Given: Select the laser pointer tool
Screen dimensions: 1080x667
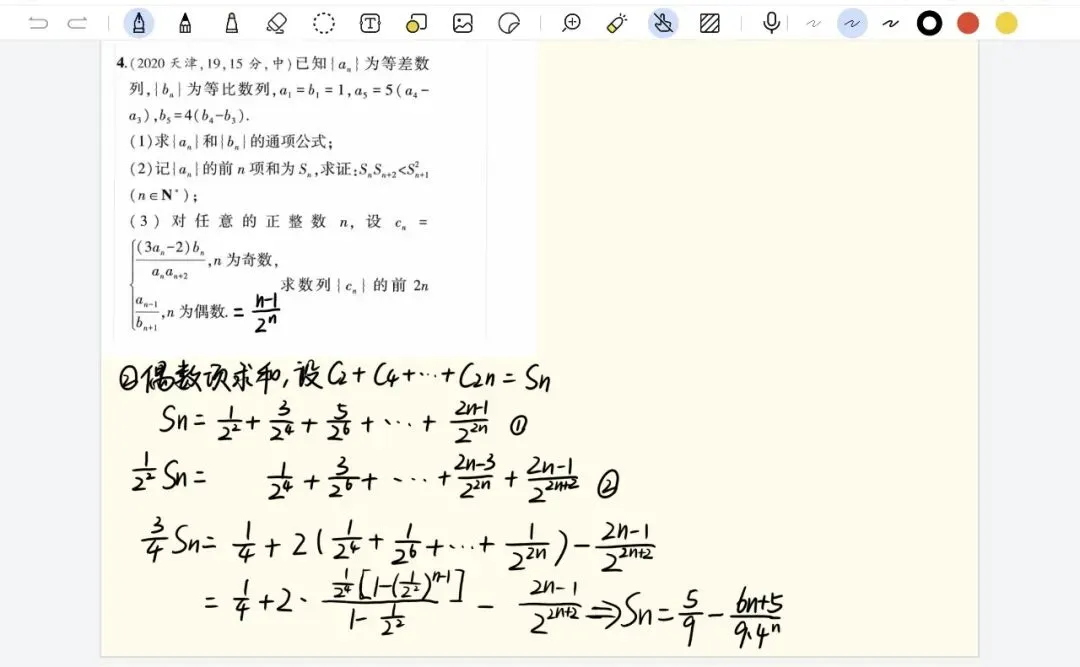Looking at the screenshot, I should point(616,22).
